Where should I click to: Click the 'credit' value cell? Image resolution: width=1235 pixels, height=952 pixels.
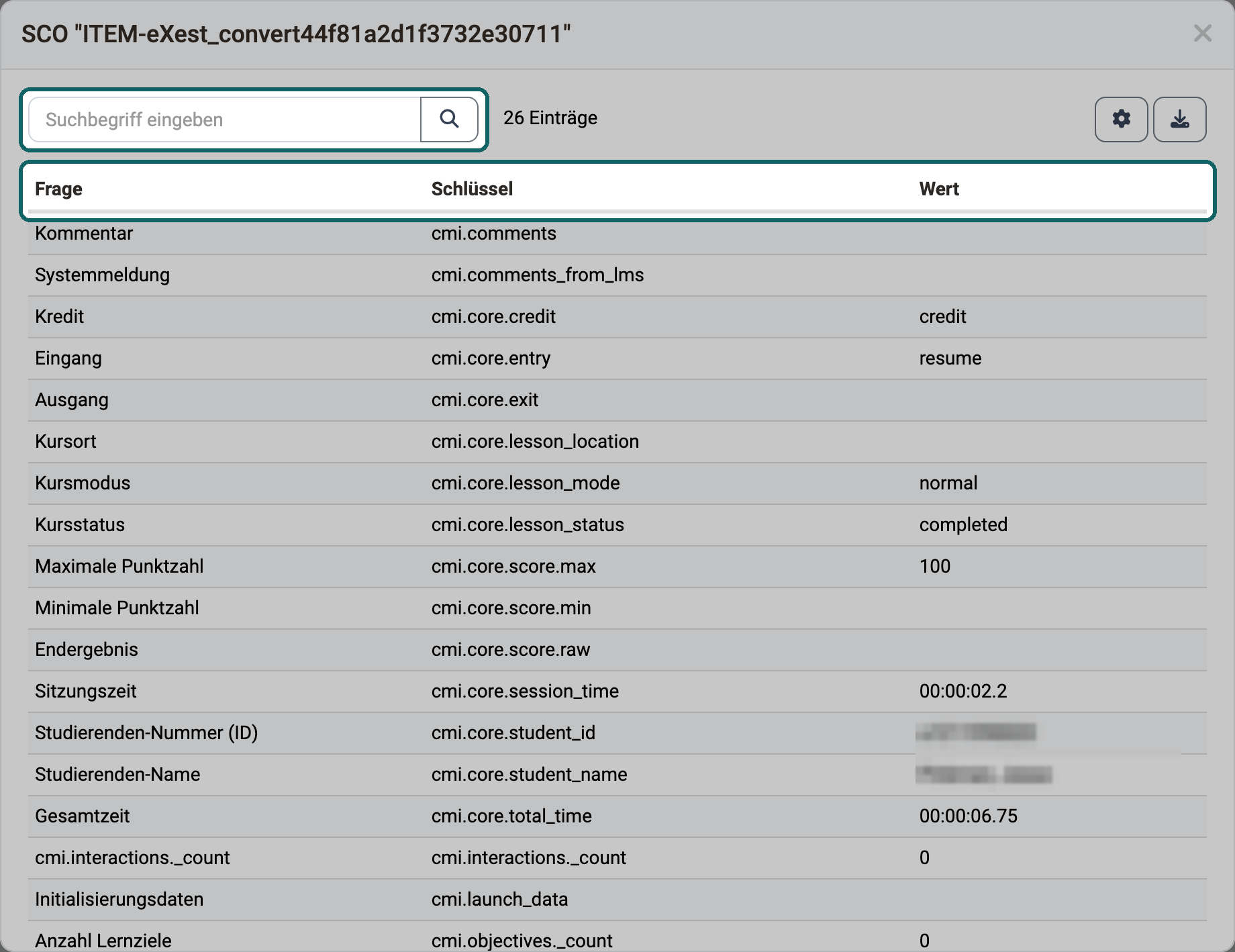tap(942, 317)
